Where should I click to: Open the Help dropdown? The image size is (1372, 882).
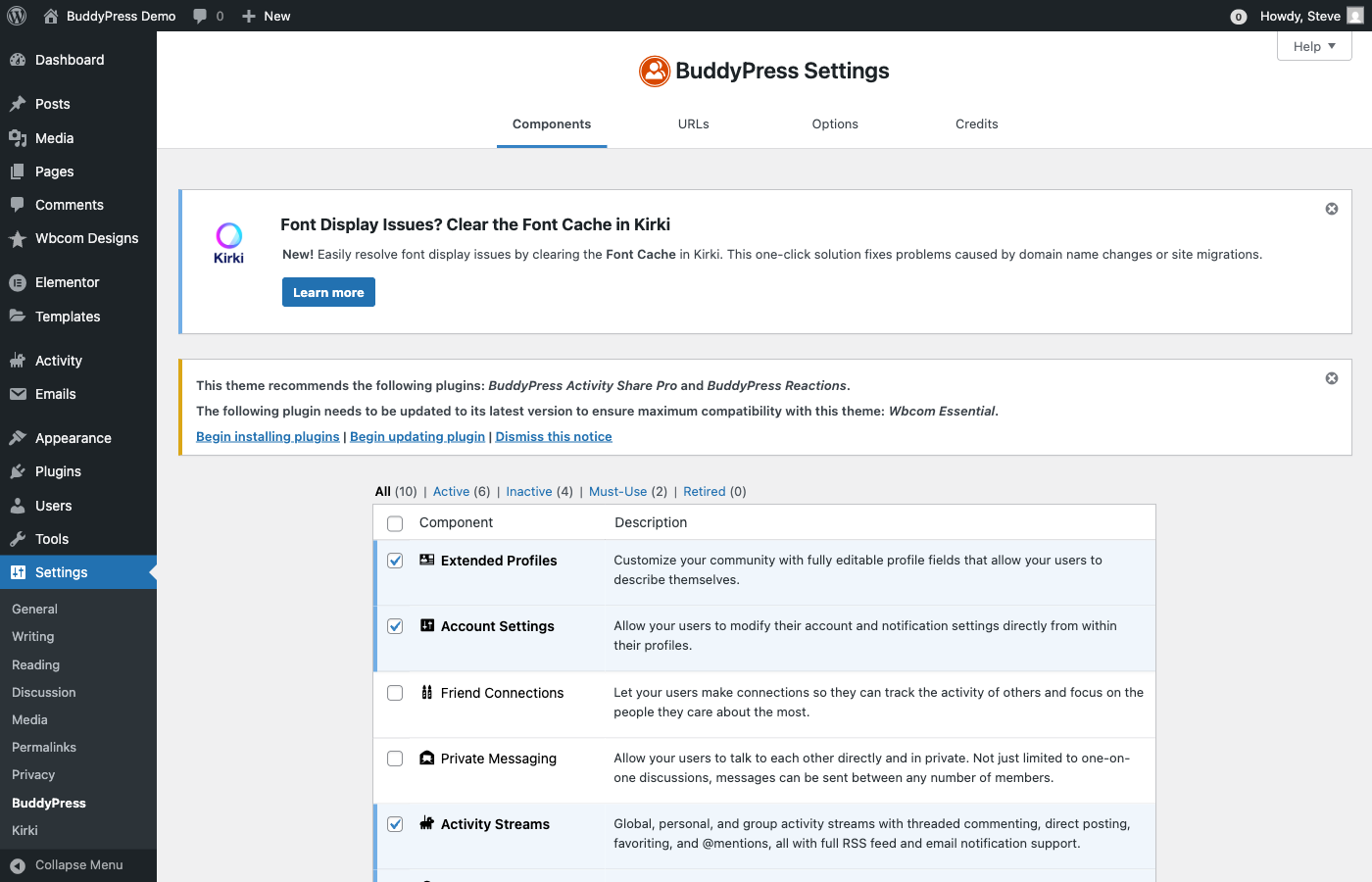(1313, 45)
